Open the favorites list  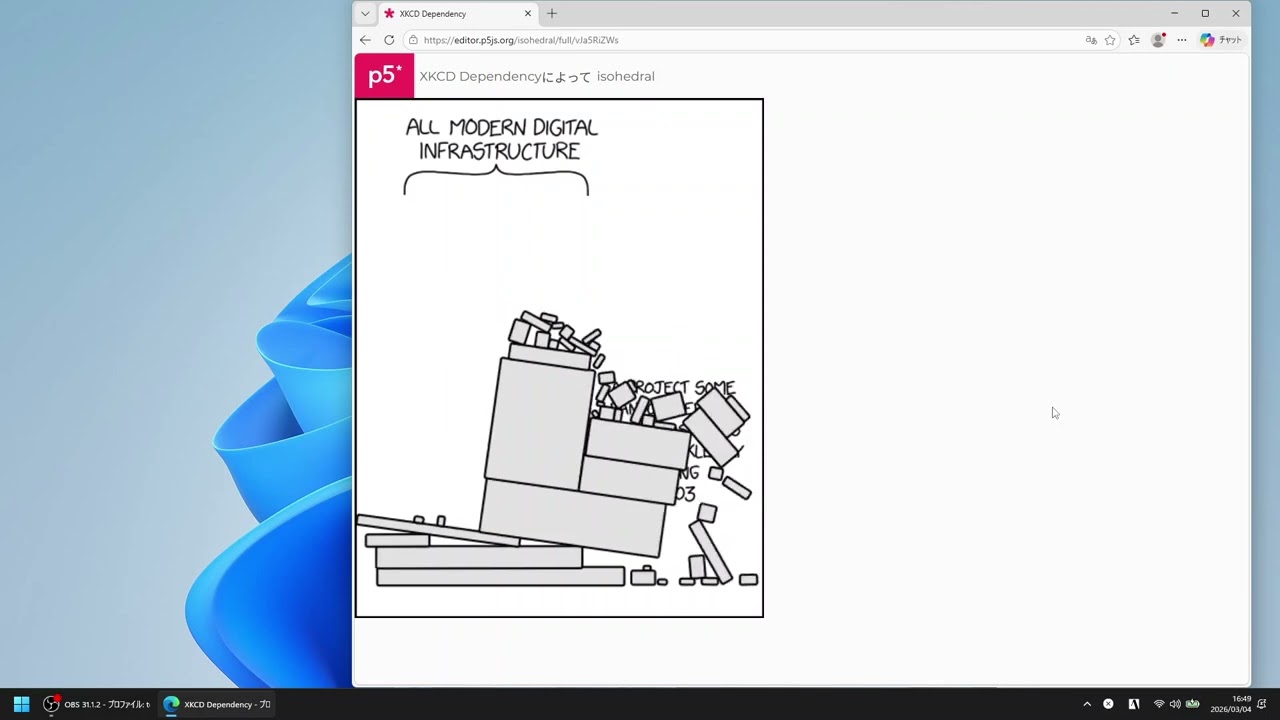click(x=1134, y=40)
